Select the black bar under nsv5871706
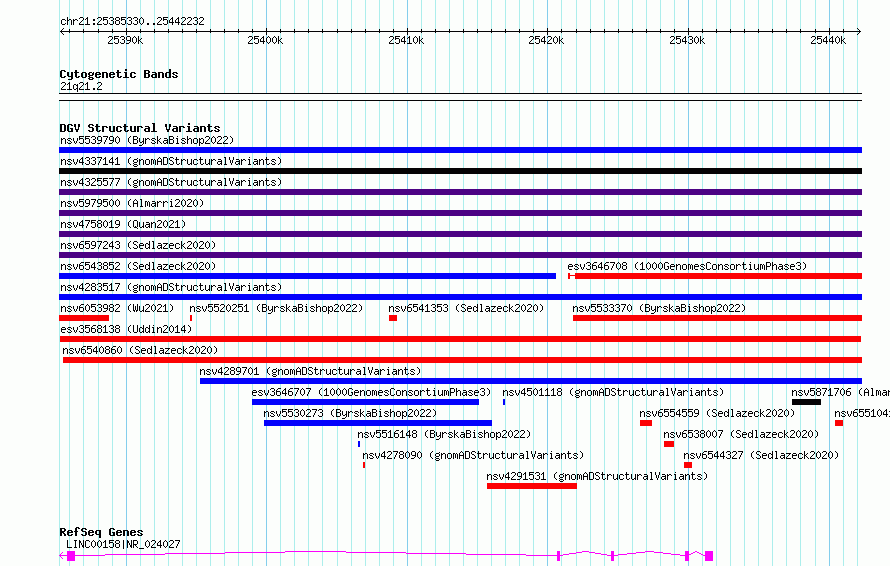Viewport: 890px width, 566px height. [x=807, y=402]
